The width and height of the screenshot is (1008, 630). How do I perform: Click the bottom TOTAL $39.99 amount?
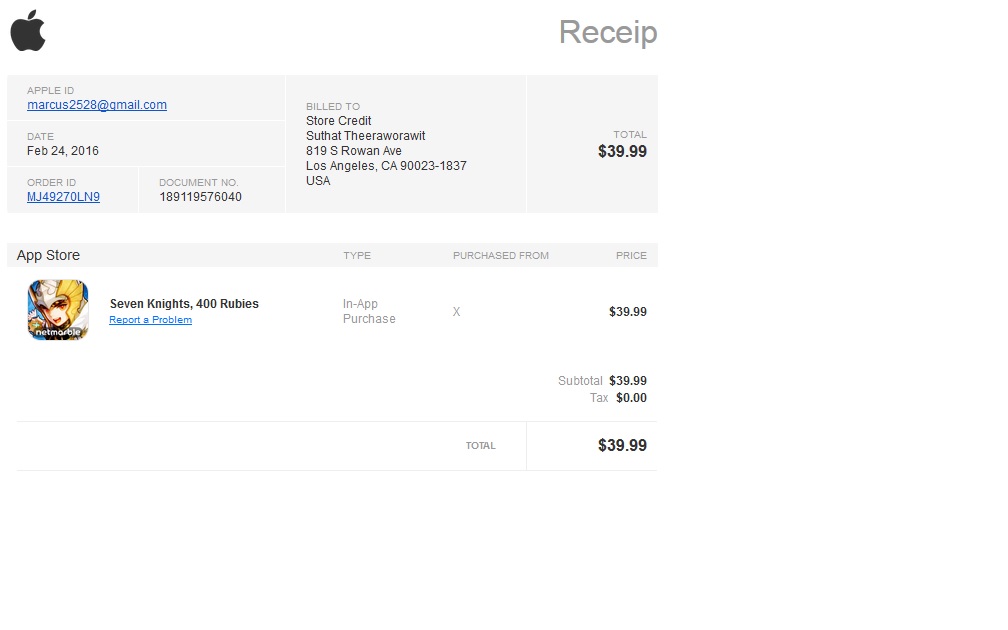tap(622, 446)
